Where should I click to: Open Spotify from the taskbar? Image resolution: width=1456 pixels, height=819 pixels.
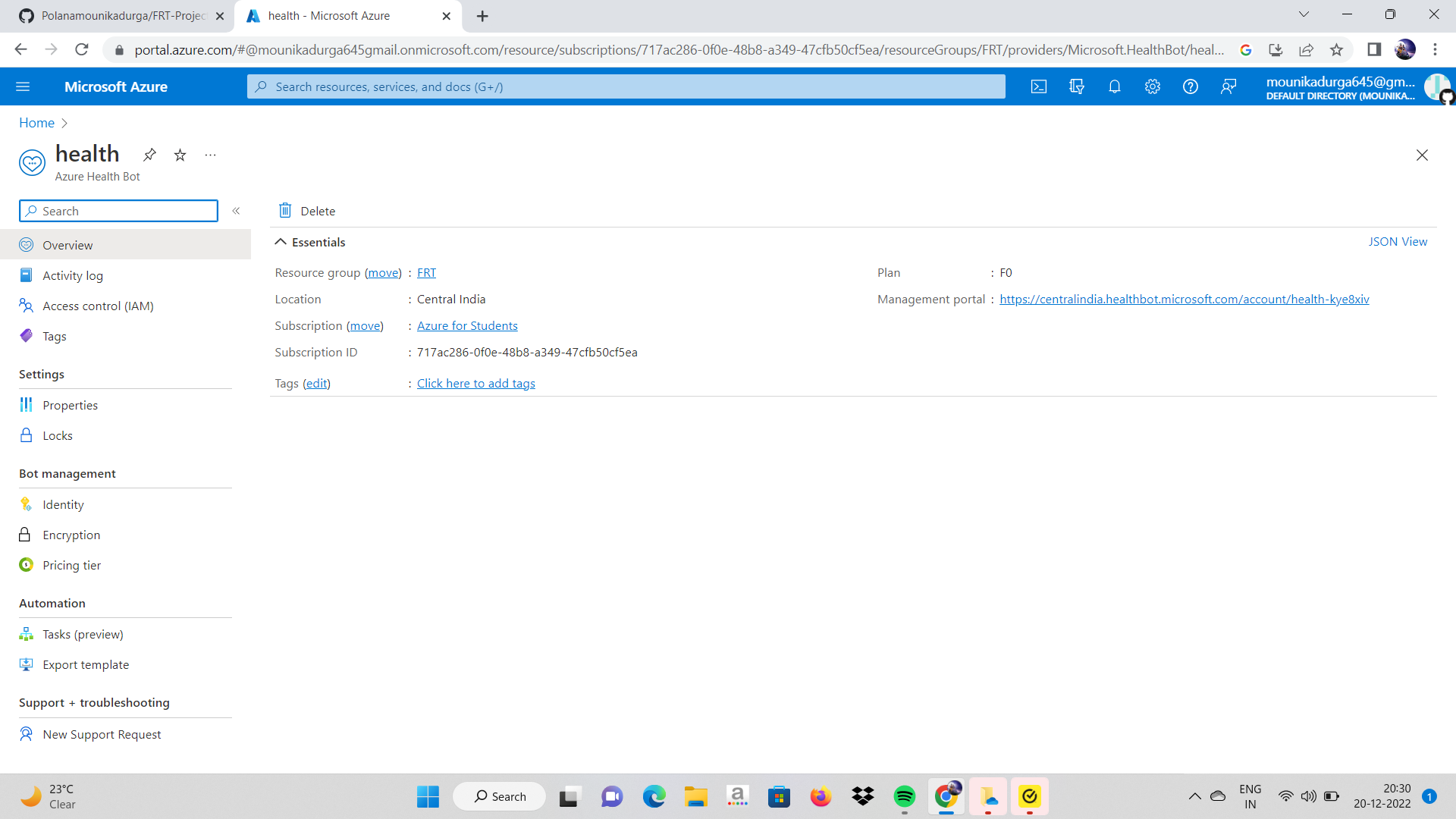tap(904, 796)
